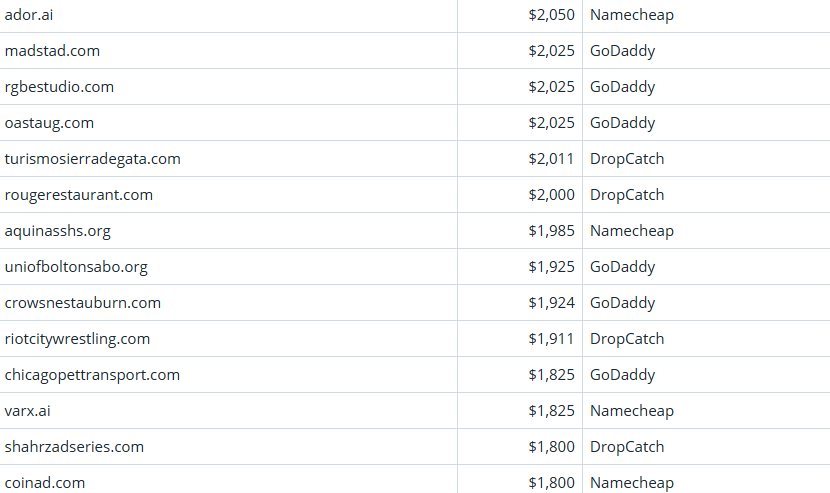830x493 pixels.
Task: Click the madstad.com domain name
Action: pos(52,51)
